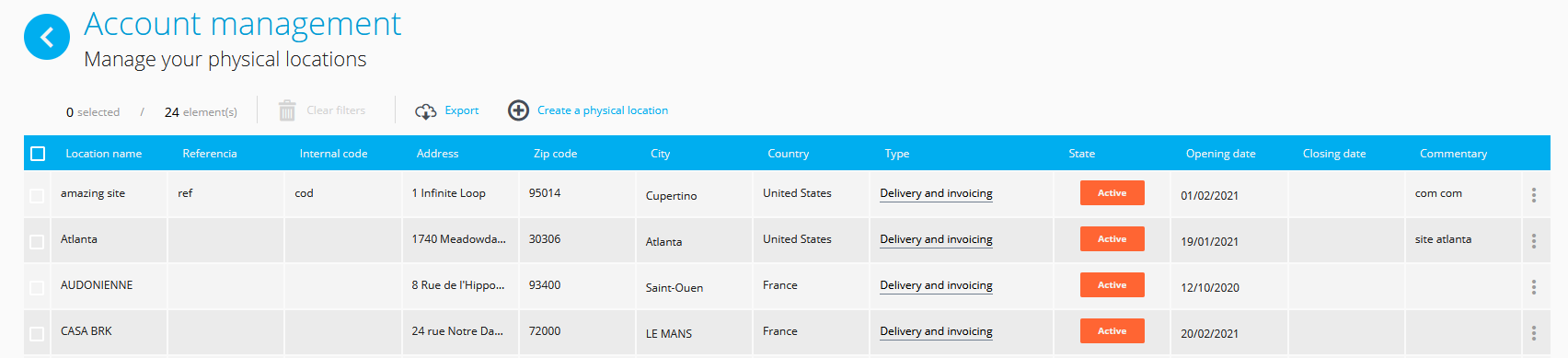
Task: Open the three-dot menu for the CASA BRK row
Action: pos(1533,333)
